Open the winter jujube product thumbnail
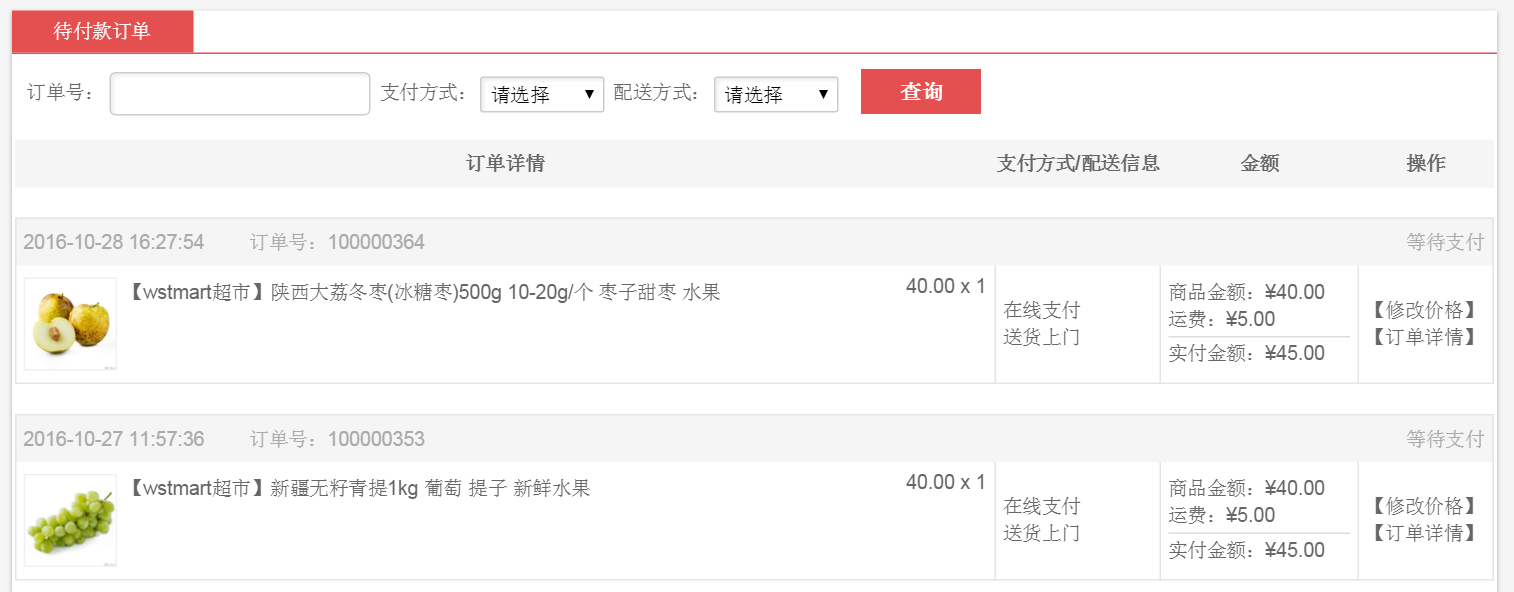1514x592 pixels. click(71, 324)
